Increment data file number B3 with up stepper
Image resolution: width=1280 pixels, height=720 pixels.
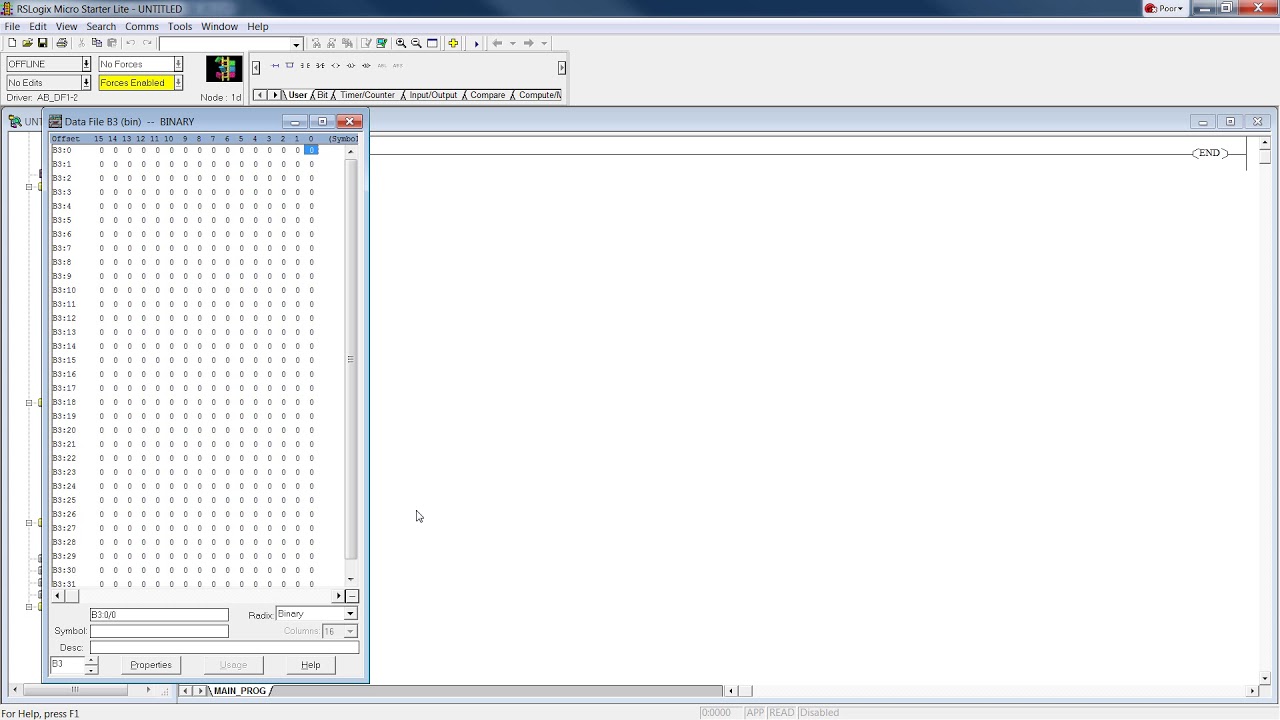coord(91,661)
